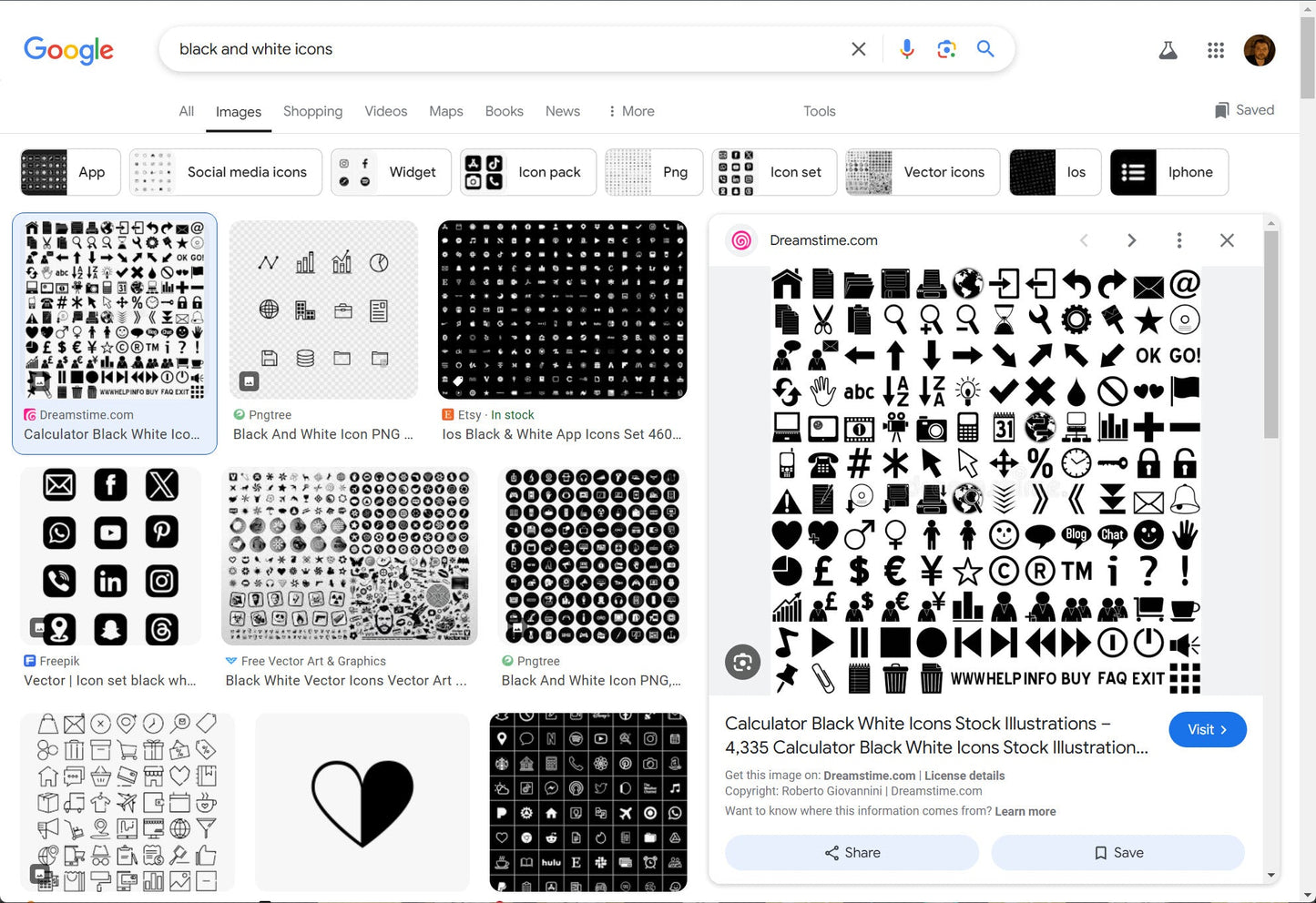The height and width of the screenshot is (903, 1316).
Task: Save the previewed image to collection
Action: 1118,853
